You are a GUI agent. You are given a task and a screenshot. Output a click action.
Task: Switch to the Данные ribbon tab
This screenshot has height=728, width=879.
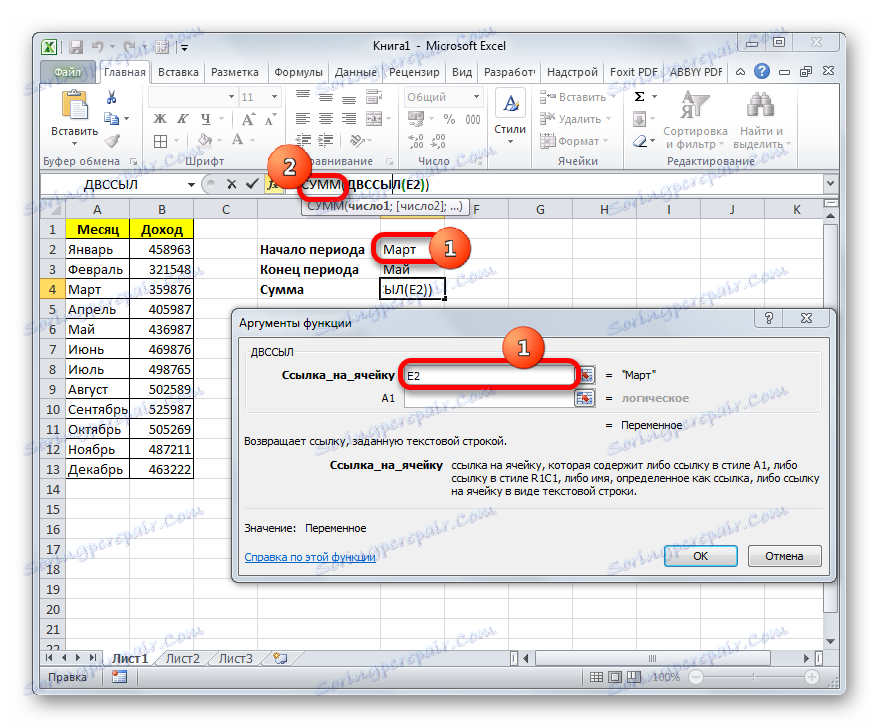point(355,72)
